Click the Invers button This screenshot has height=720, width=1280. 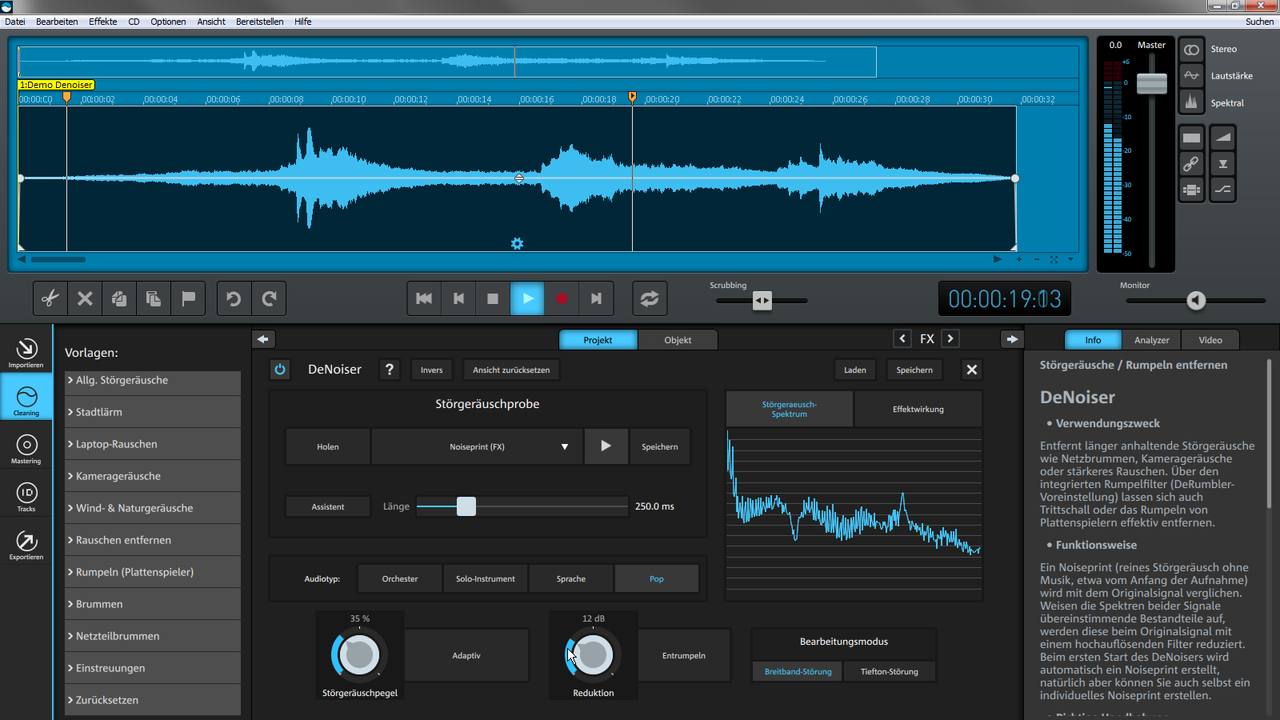pos(431,370)
